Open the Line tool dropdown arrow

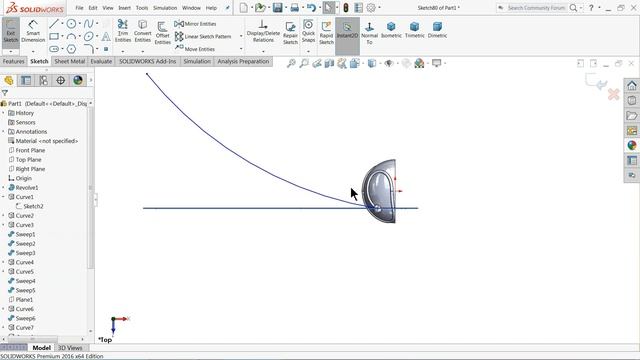tap(62, 24)
